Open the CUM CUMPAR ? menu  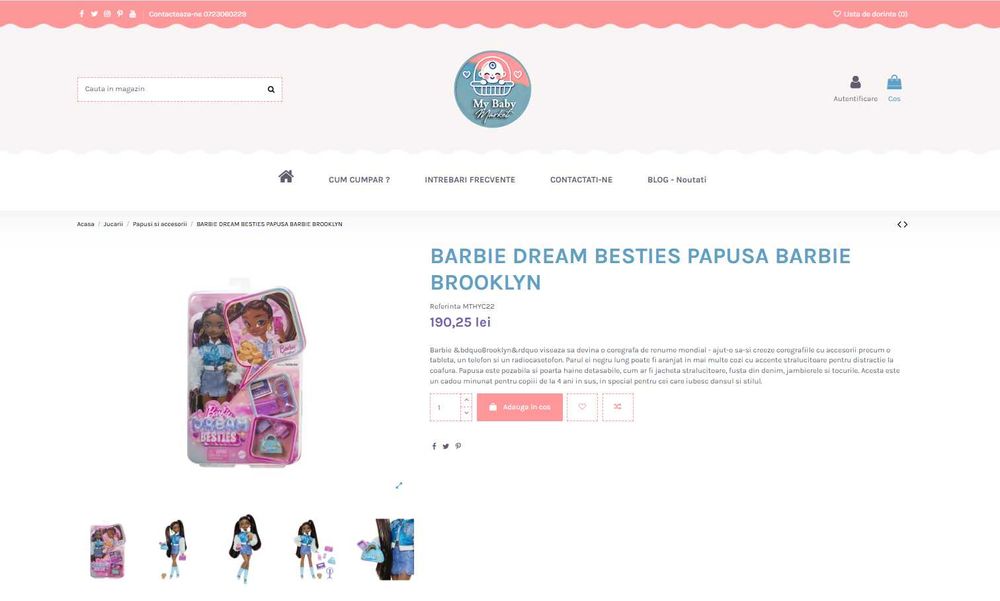click(359, 180)
